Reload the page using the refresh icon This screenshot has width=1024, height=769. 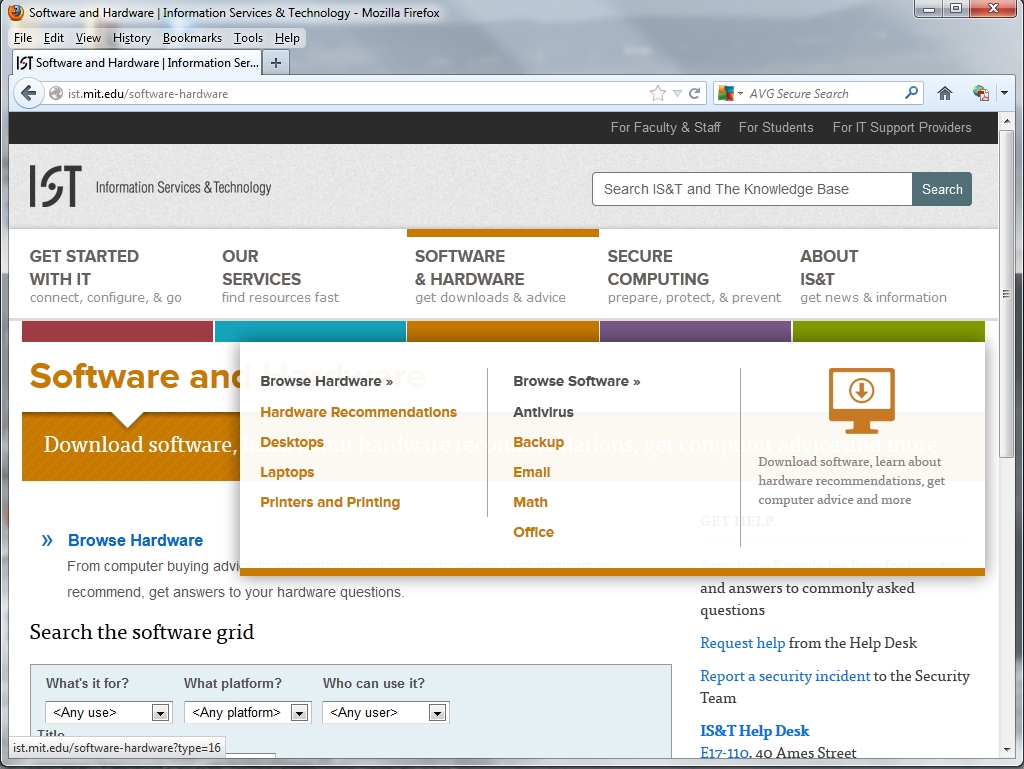coord(694,93)
